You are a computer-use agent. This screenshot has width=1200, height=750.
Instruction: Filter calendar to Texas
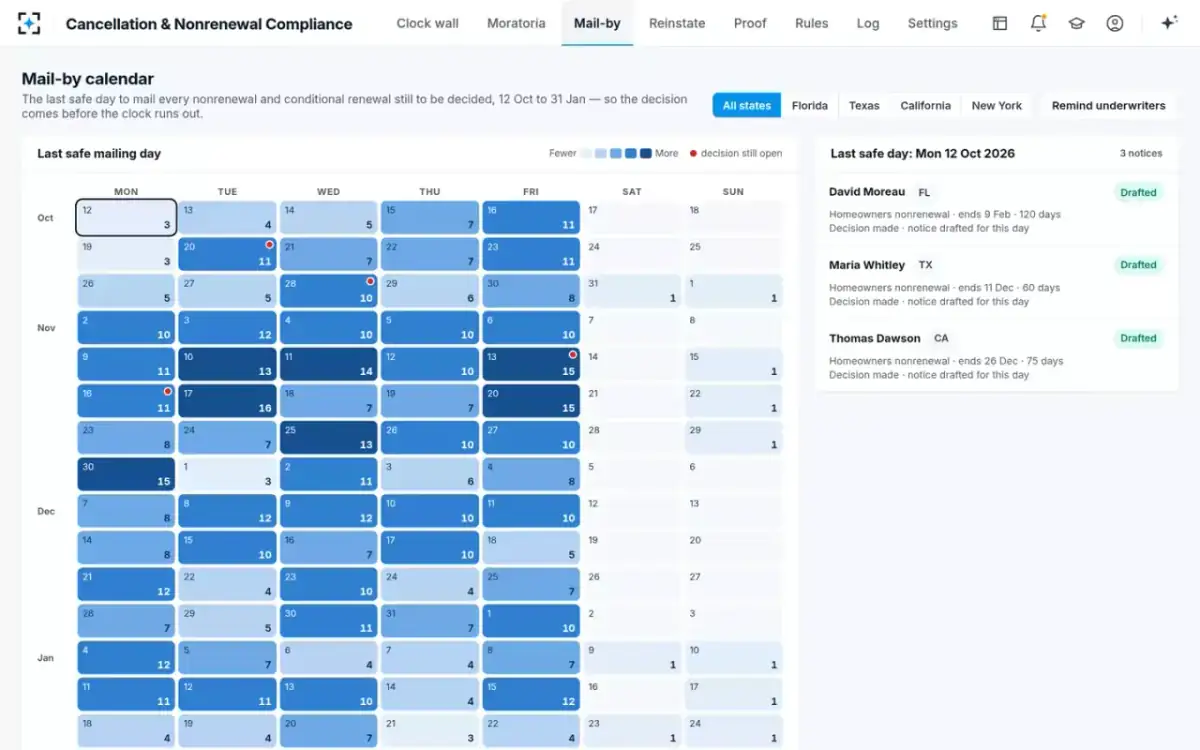(x=864, y=105)
